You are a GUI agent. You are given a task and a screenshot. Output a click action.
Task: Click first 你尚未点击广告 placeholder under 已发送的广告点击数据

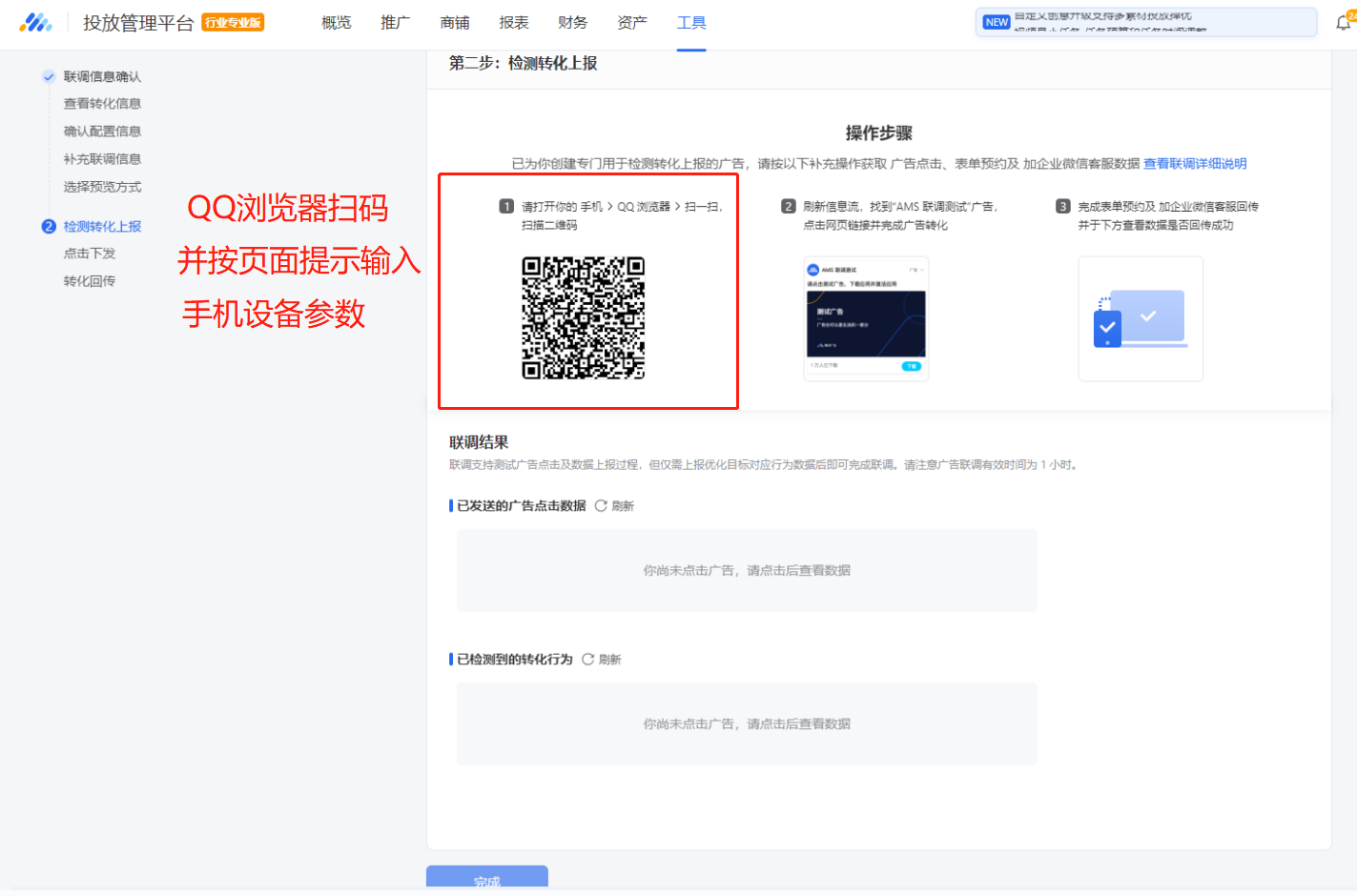pyautogui.click(x=747, y=571)
